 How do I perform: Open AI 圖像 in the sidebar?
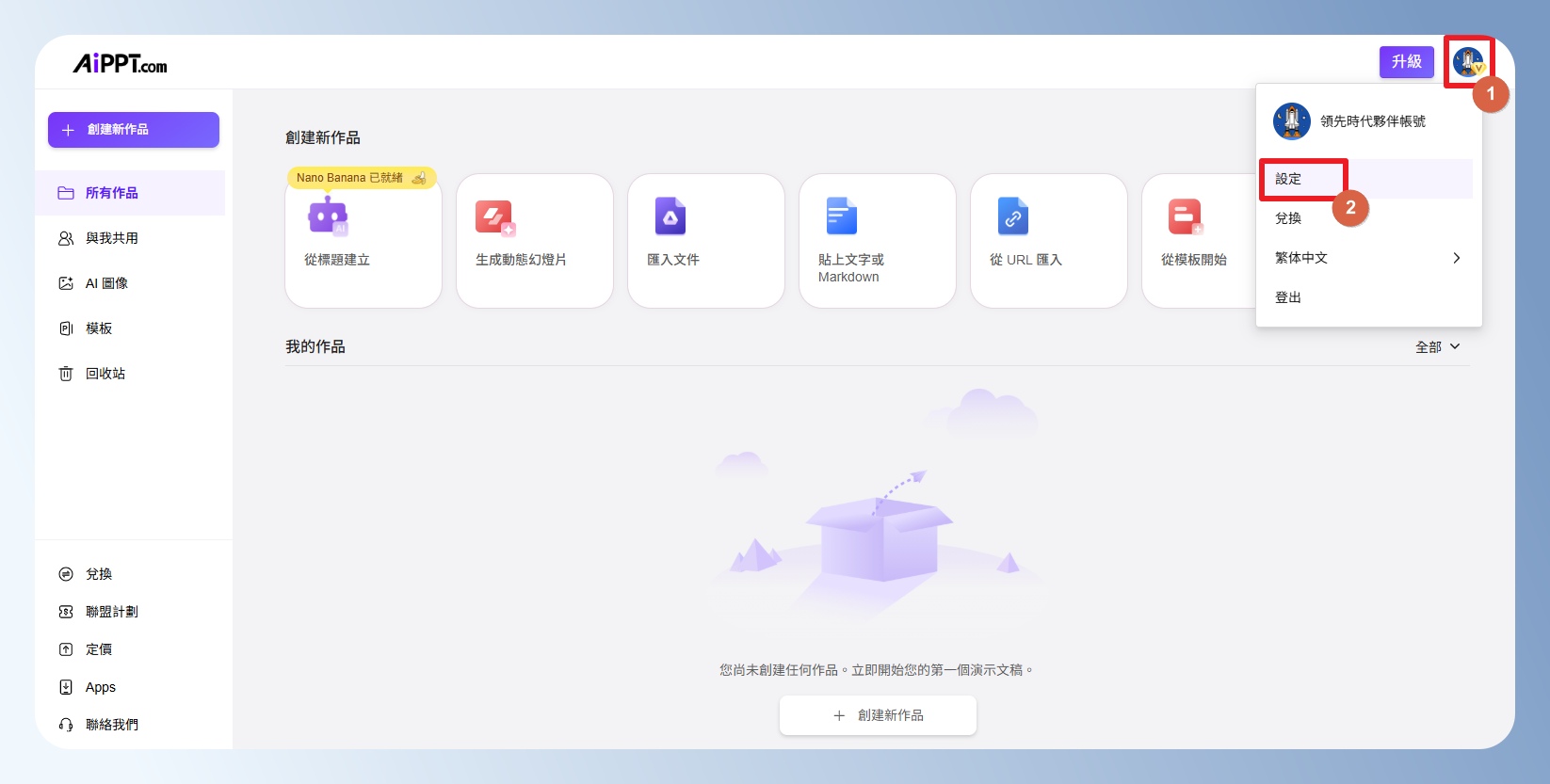[x=106, y=283]
